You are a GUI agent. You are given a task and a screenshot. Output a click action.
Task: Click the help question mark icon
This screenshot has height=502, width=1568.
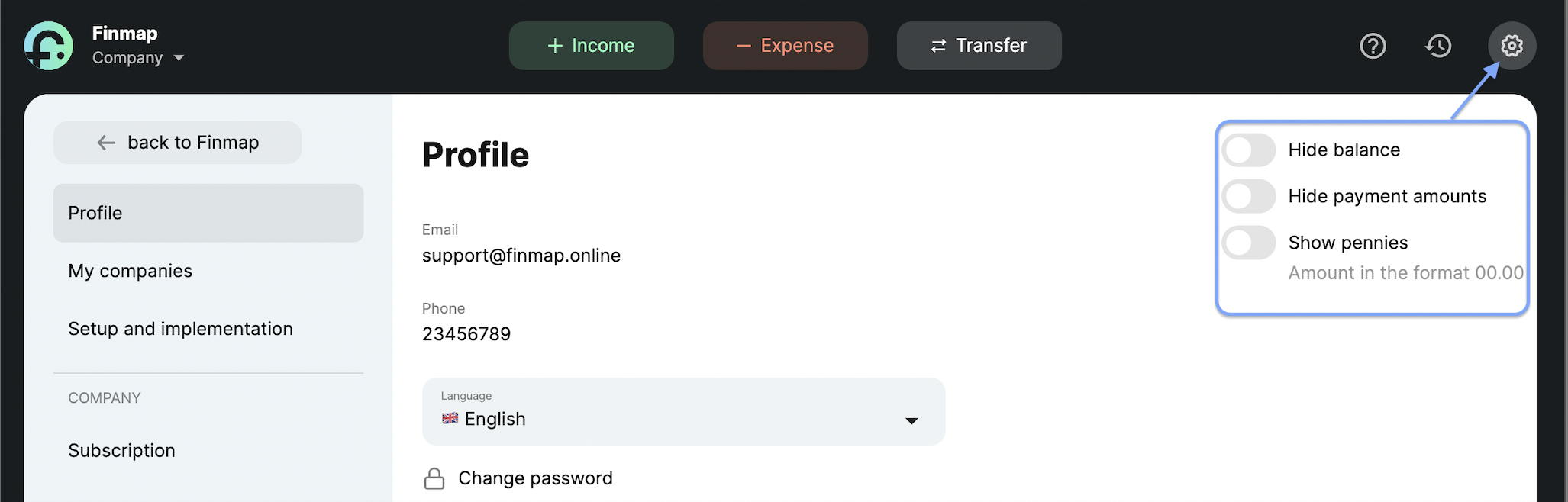point(1373,46)
